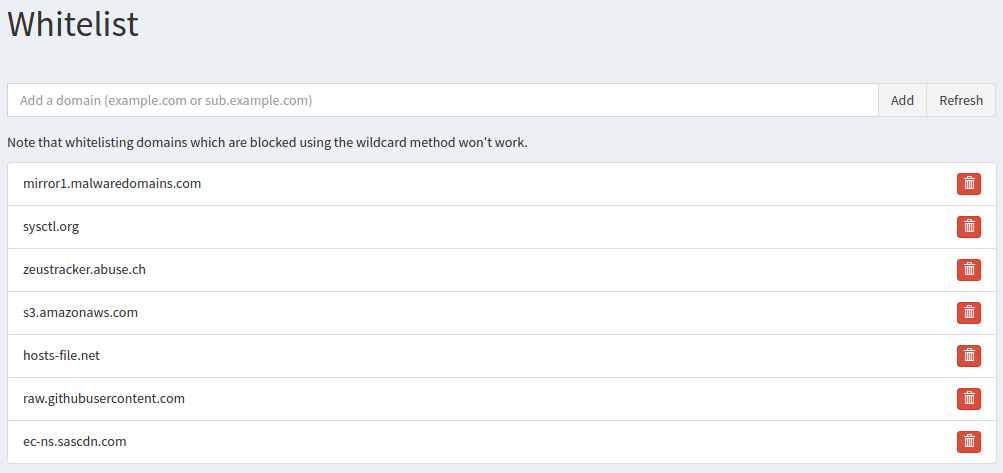
Task: Select the hosts-file.net entry text
Action: (x=61, y=356)
